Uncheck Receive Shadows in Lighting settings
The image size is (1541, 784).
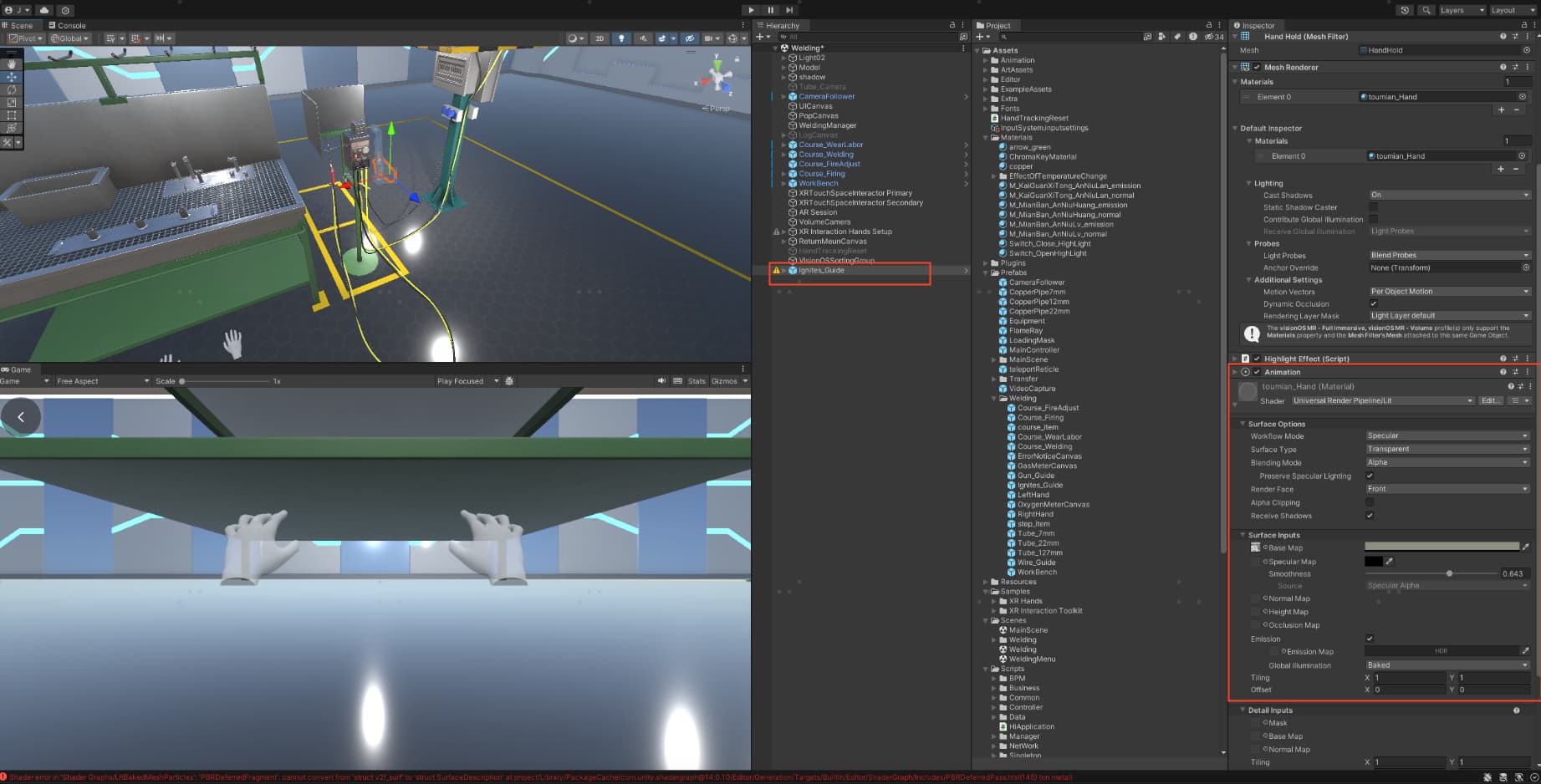1370,516
